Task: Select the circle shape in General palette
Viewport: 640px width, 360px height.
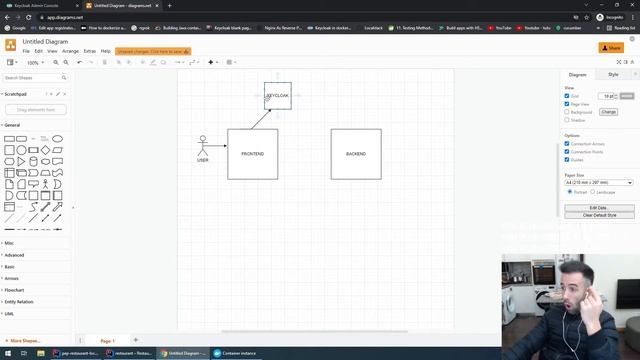Action: pos(21,150)
